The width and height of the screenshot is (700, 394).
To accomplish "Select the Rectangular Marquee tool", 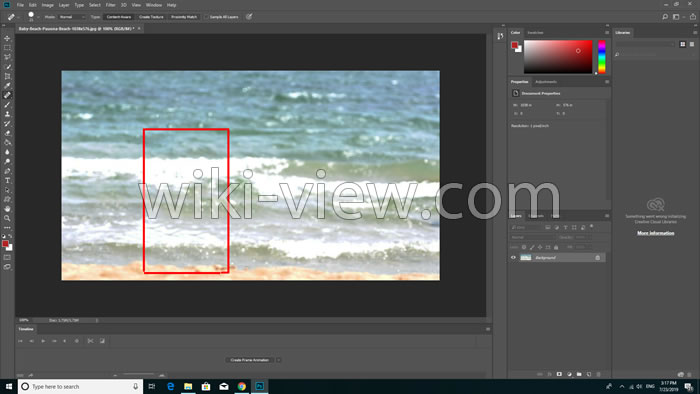I will point(7,48).
